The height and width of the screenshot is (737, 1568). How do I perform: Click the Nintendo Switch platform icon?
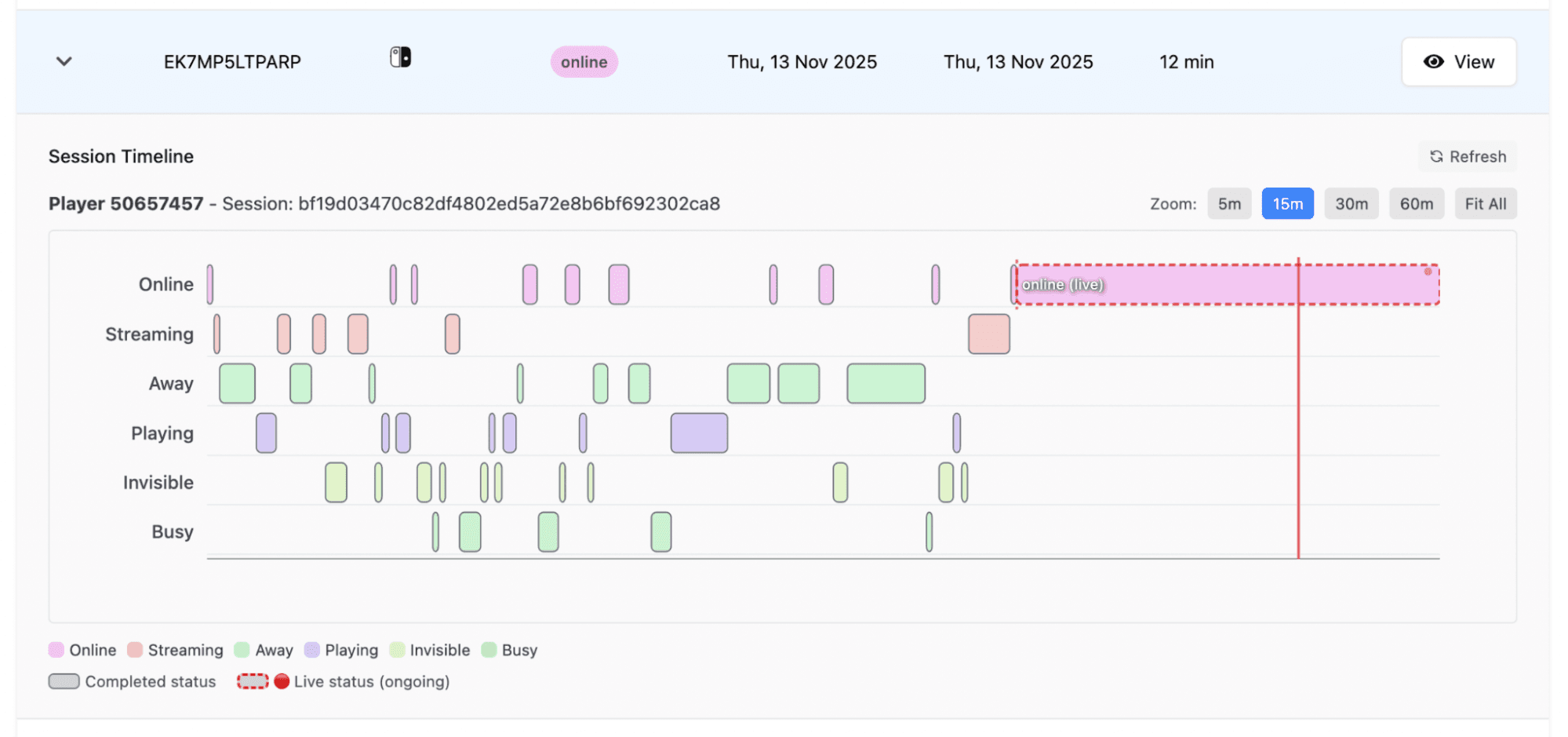(x=400, y=57)
